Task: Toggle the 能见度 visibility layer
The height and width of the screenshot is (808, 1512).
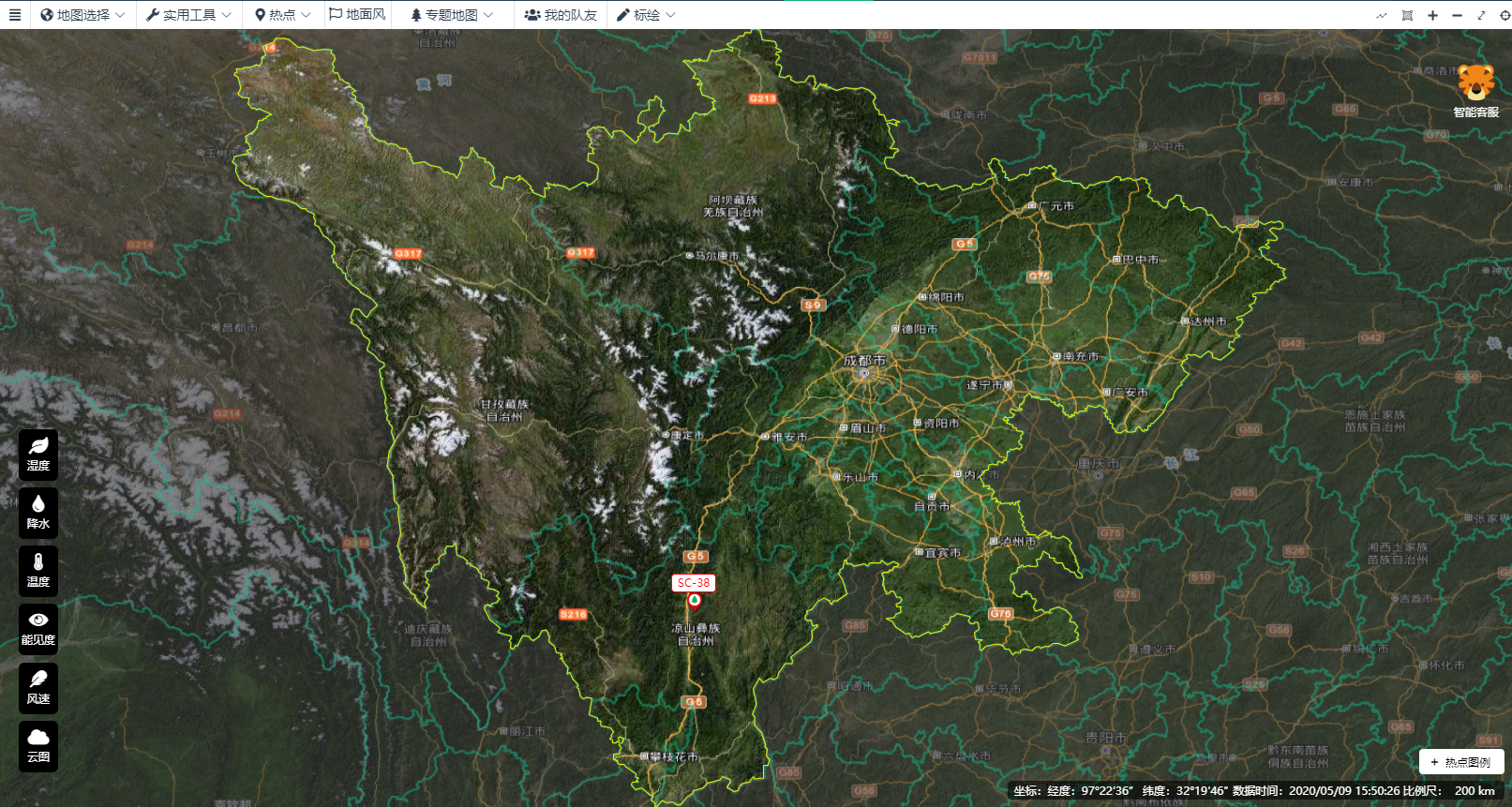Action: 38,628
